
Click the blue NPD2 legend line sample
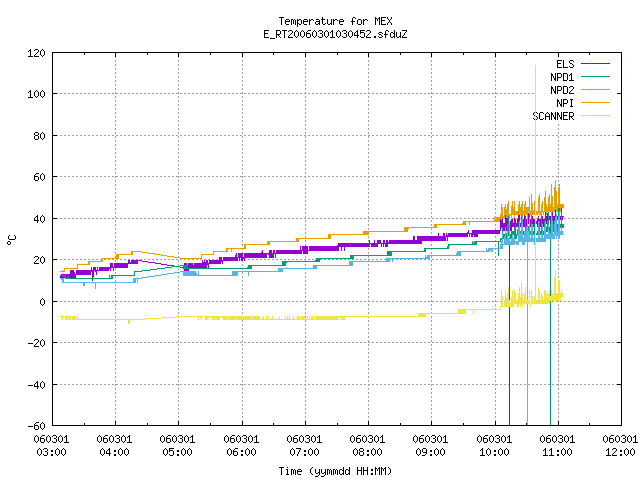595,90
